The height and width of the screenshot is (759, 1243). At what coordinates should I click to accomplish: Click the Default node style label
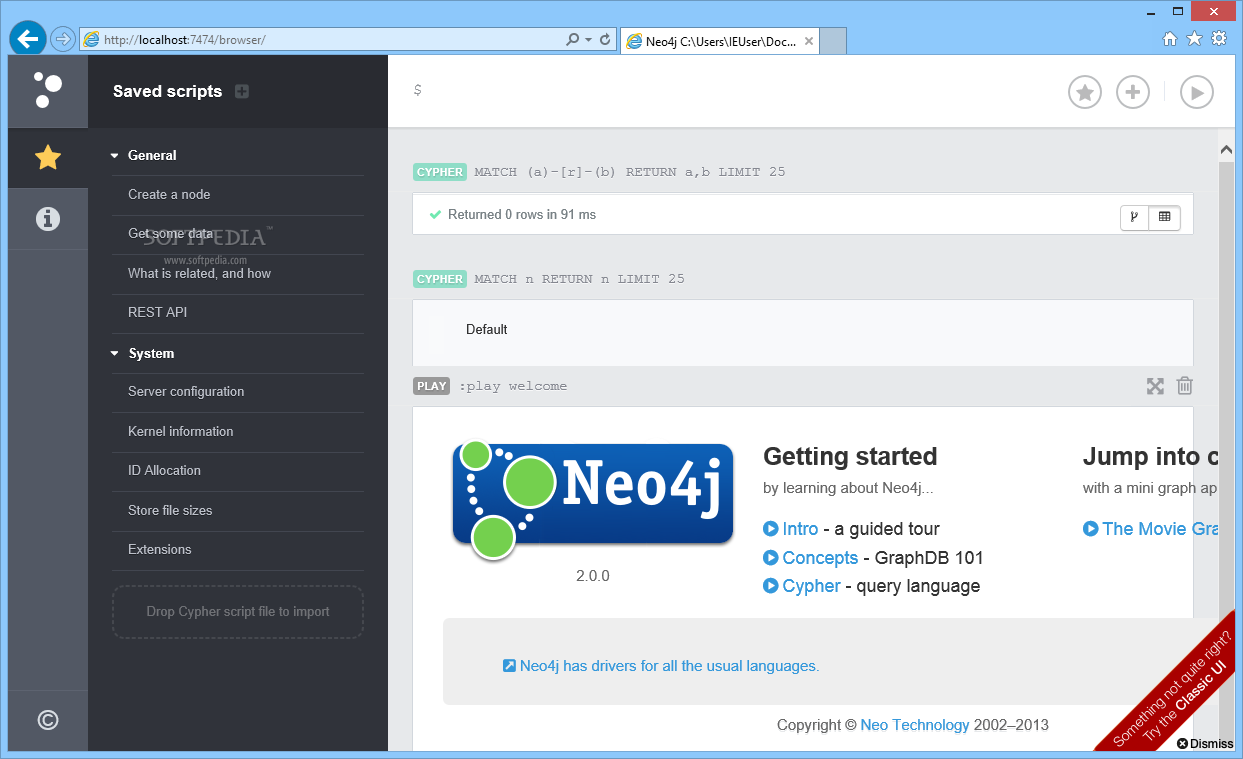(x=487, y=330)
